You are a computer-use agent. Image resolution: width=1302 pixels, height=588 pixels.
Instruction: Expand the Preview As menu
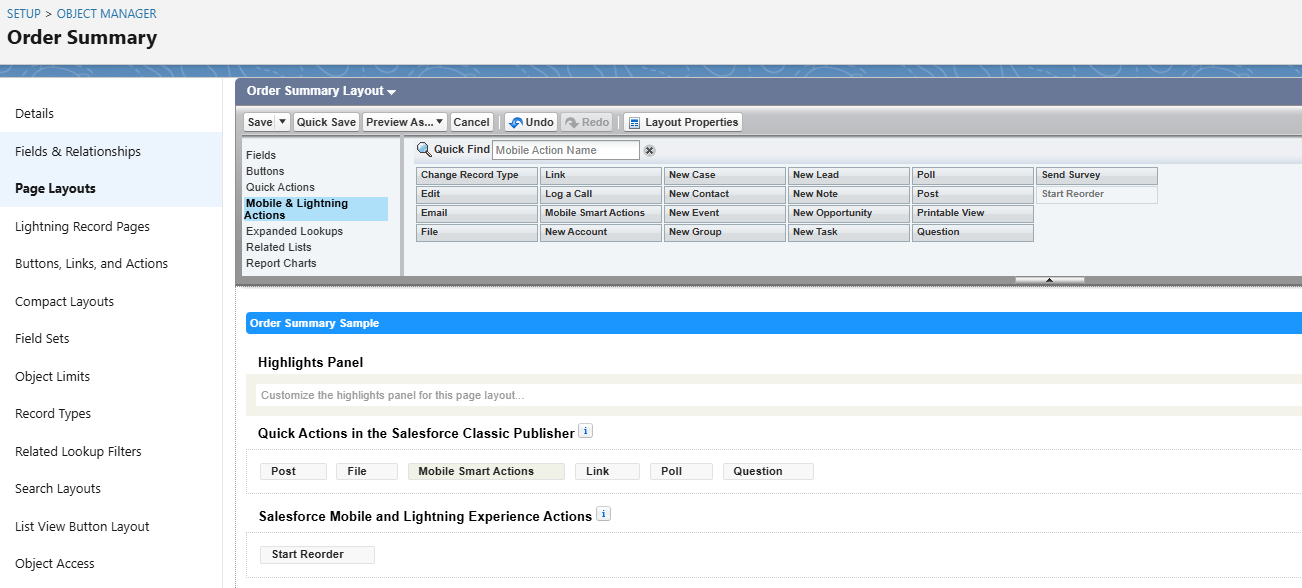405,122
